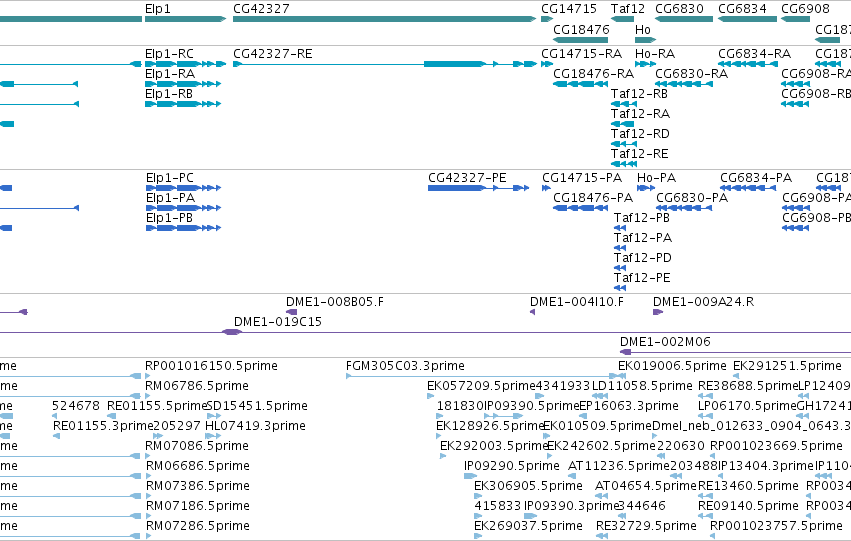The image size is (851, 541).
Task: Select the CG42327-RE transcript label
Action: [x=272, y=54]
